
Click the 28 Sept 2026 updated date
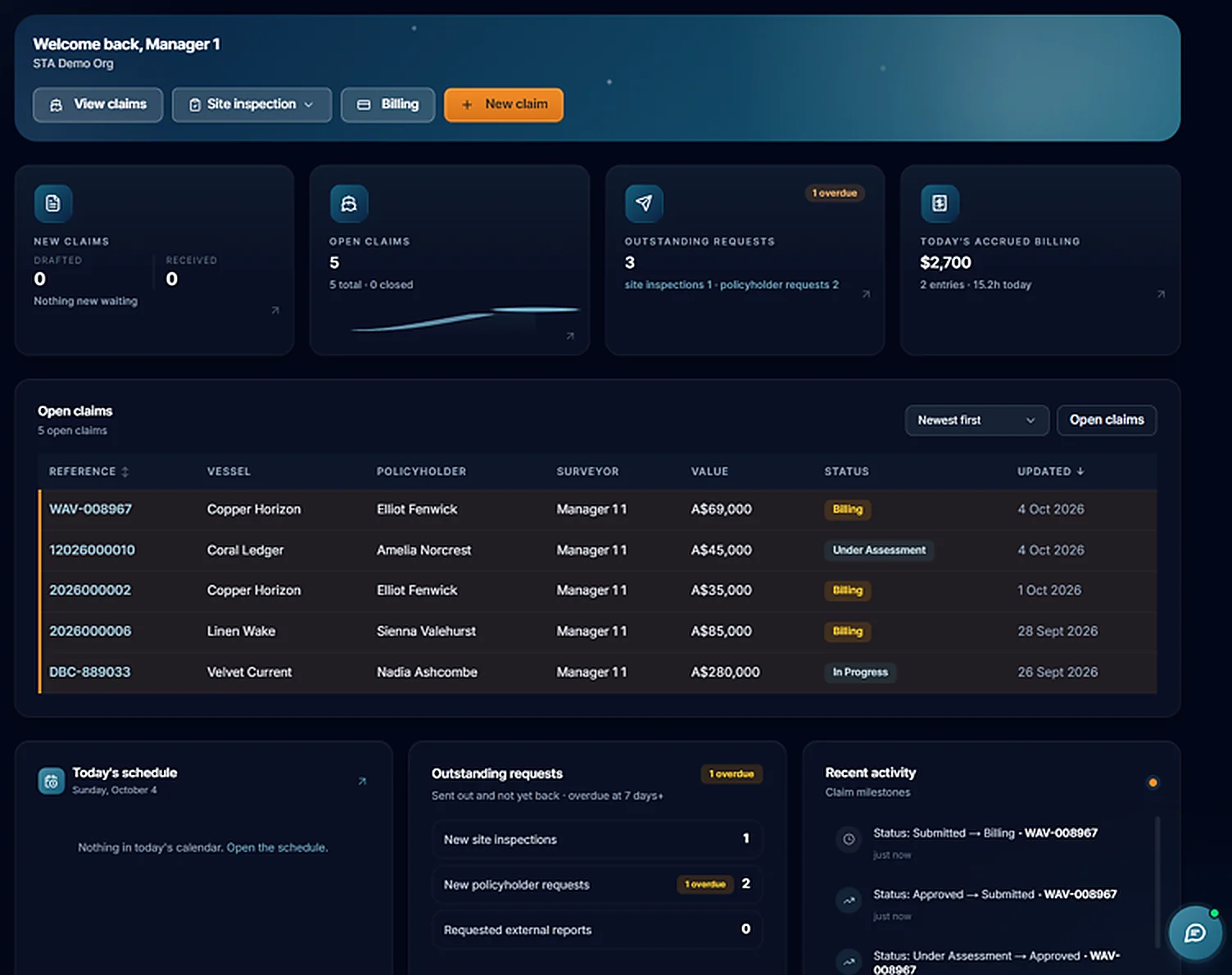pyautogui.click(x=1058, y=632)
